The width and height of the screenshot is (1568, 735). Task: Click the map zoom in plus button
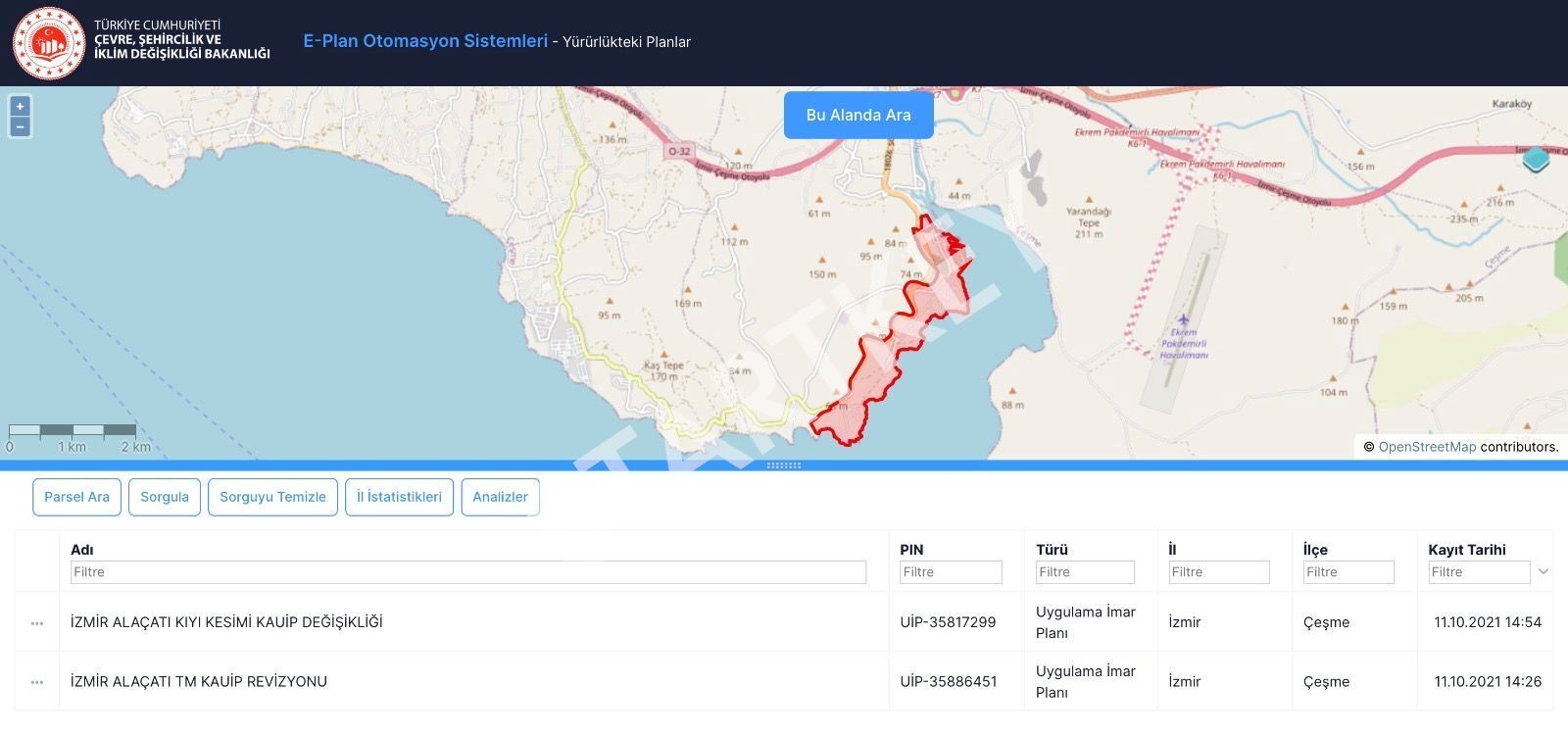[x=20, y=107]
